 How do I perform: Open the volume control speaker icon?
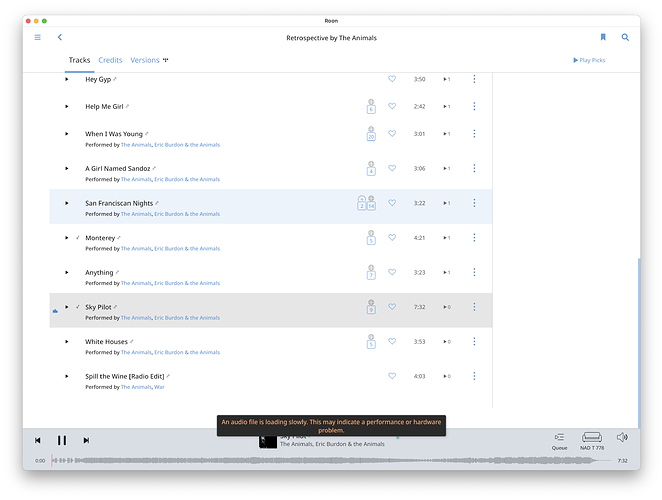click(622, 437)
